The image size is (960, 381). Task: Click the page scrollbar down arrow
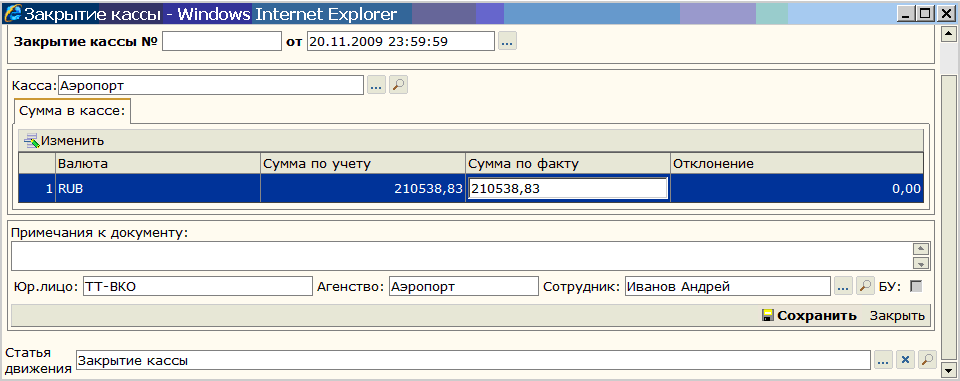point(948,370)
